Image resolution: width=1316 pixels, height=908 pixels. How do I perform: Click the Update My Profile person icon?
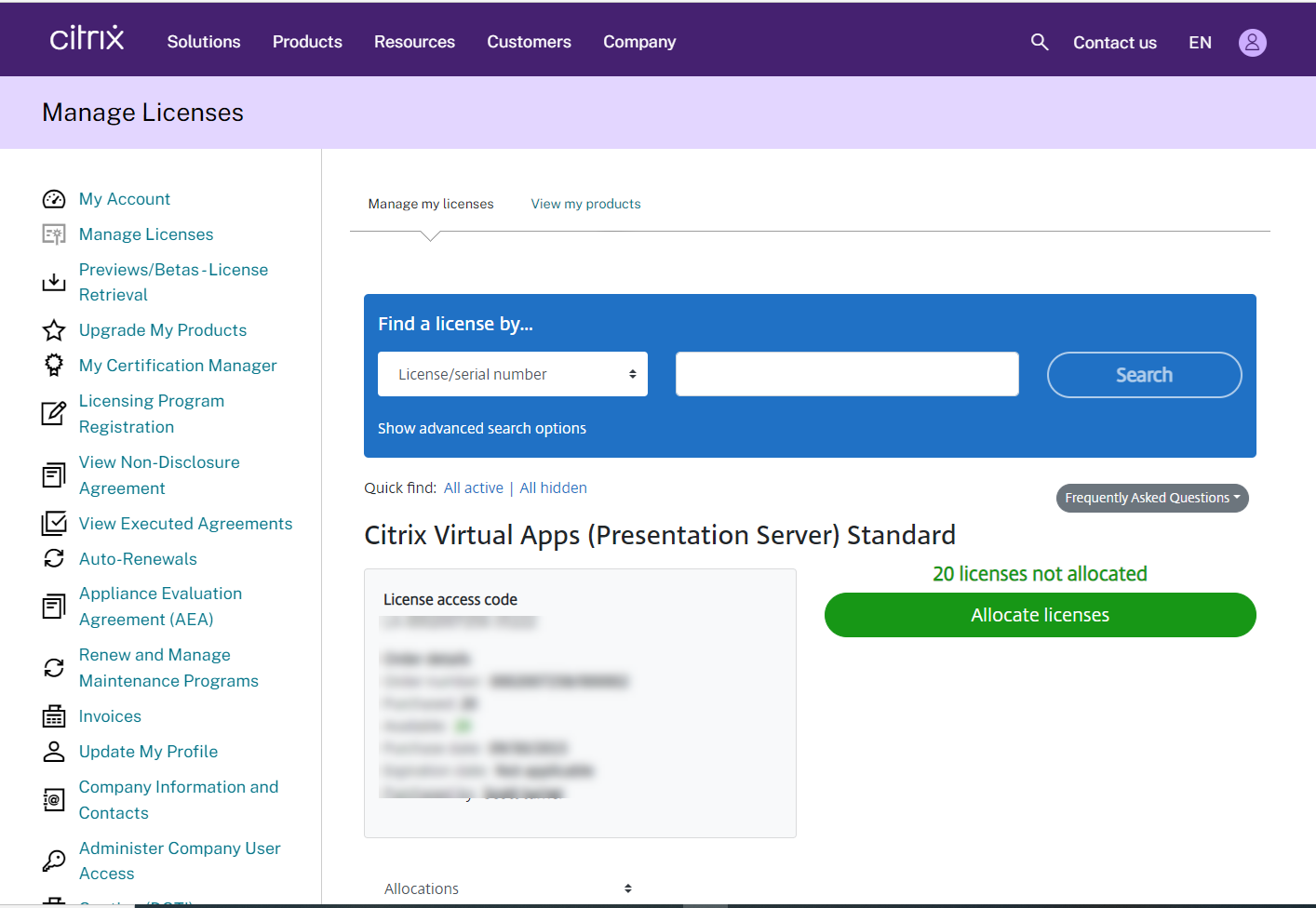coord(54,752)
